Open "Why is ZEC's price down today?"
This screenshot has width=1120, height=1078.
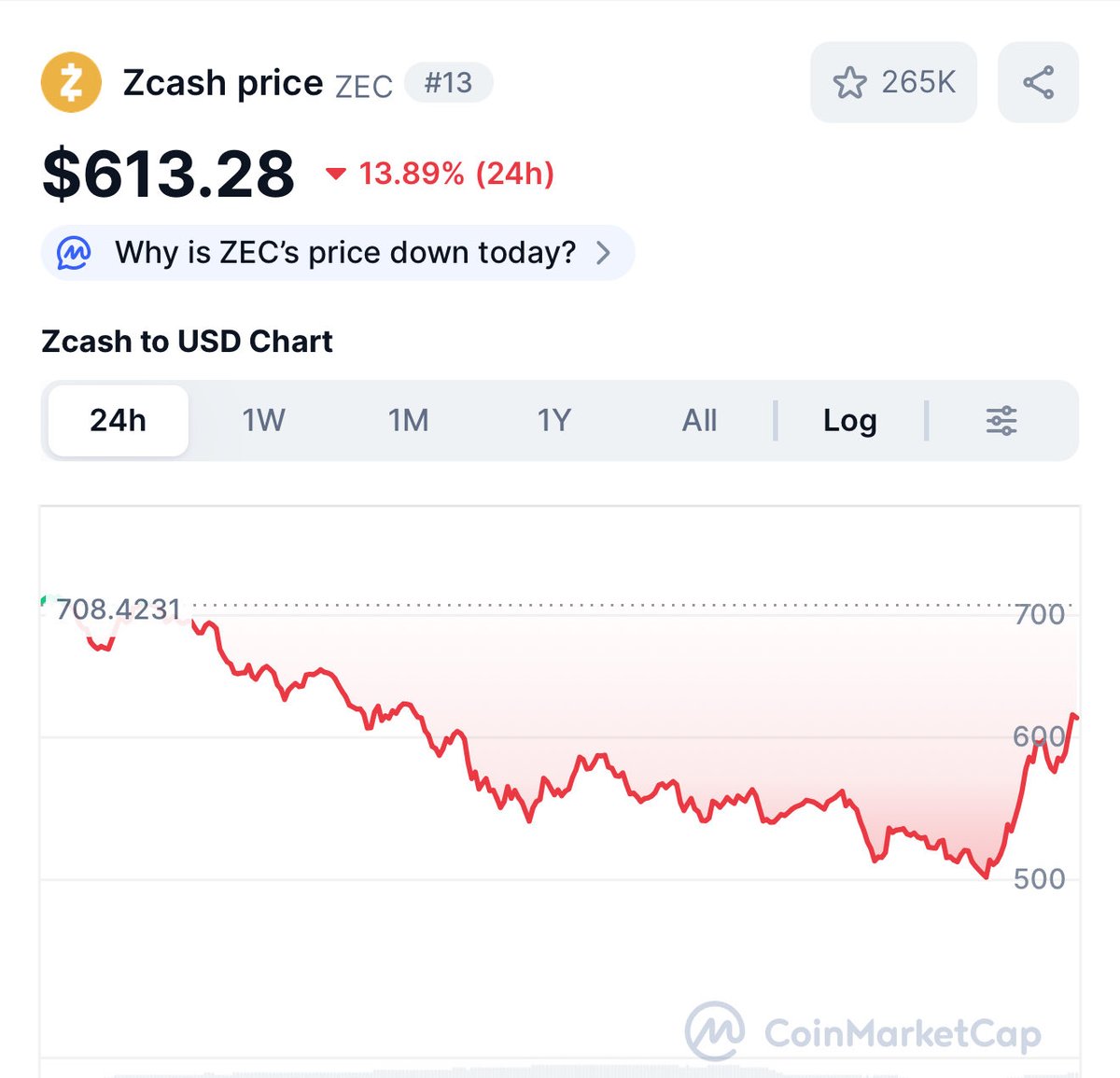click(345, 253)
